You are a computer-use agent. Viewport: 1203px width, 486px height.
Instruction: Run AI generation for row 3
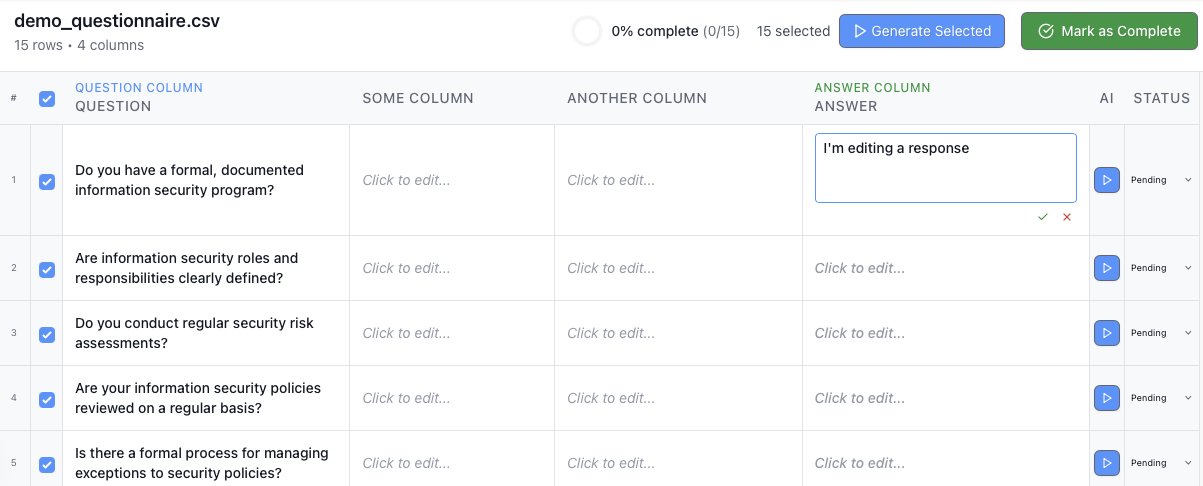coord(1106,333)
